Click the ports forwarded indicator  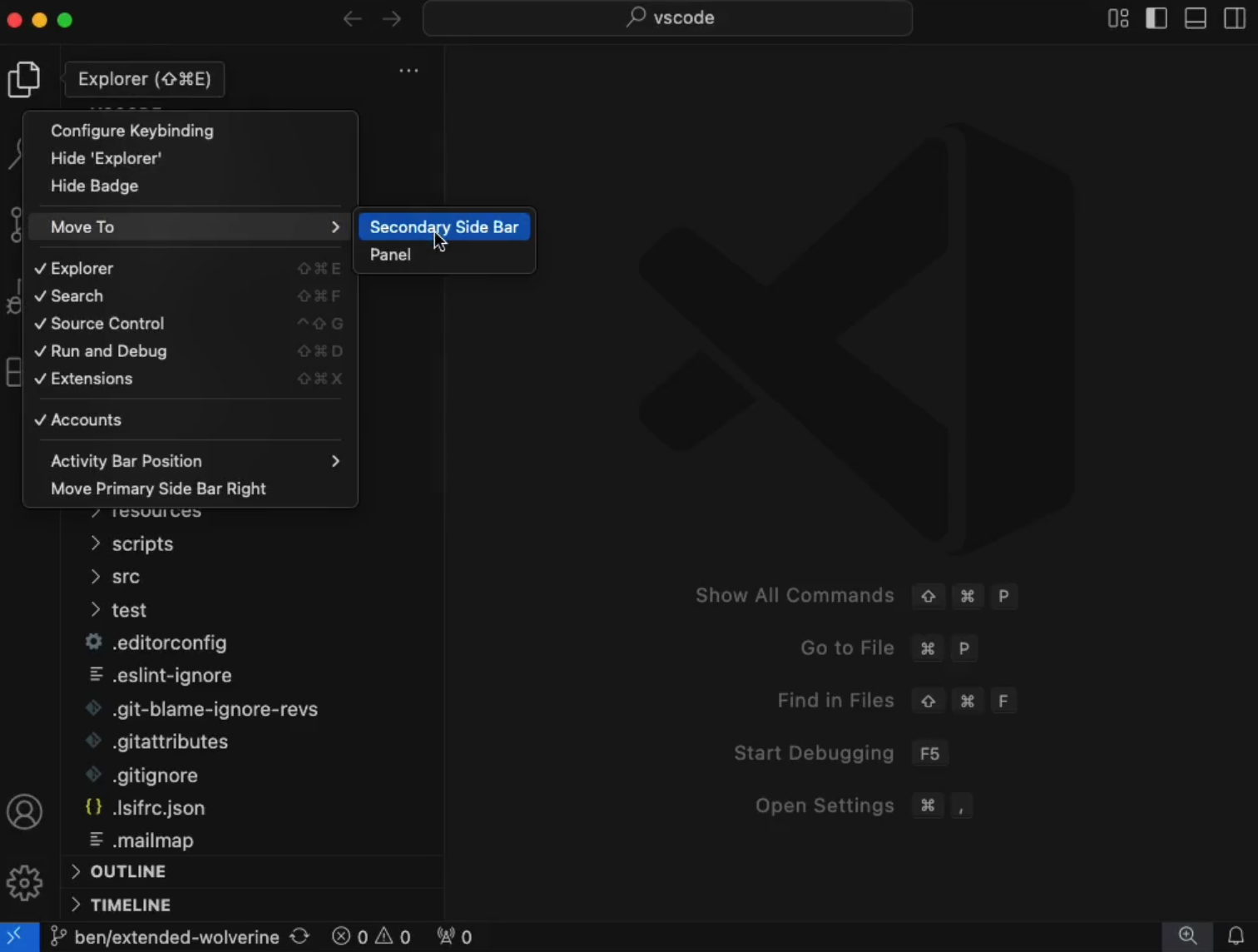(454, 937)
